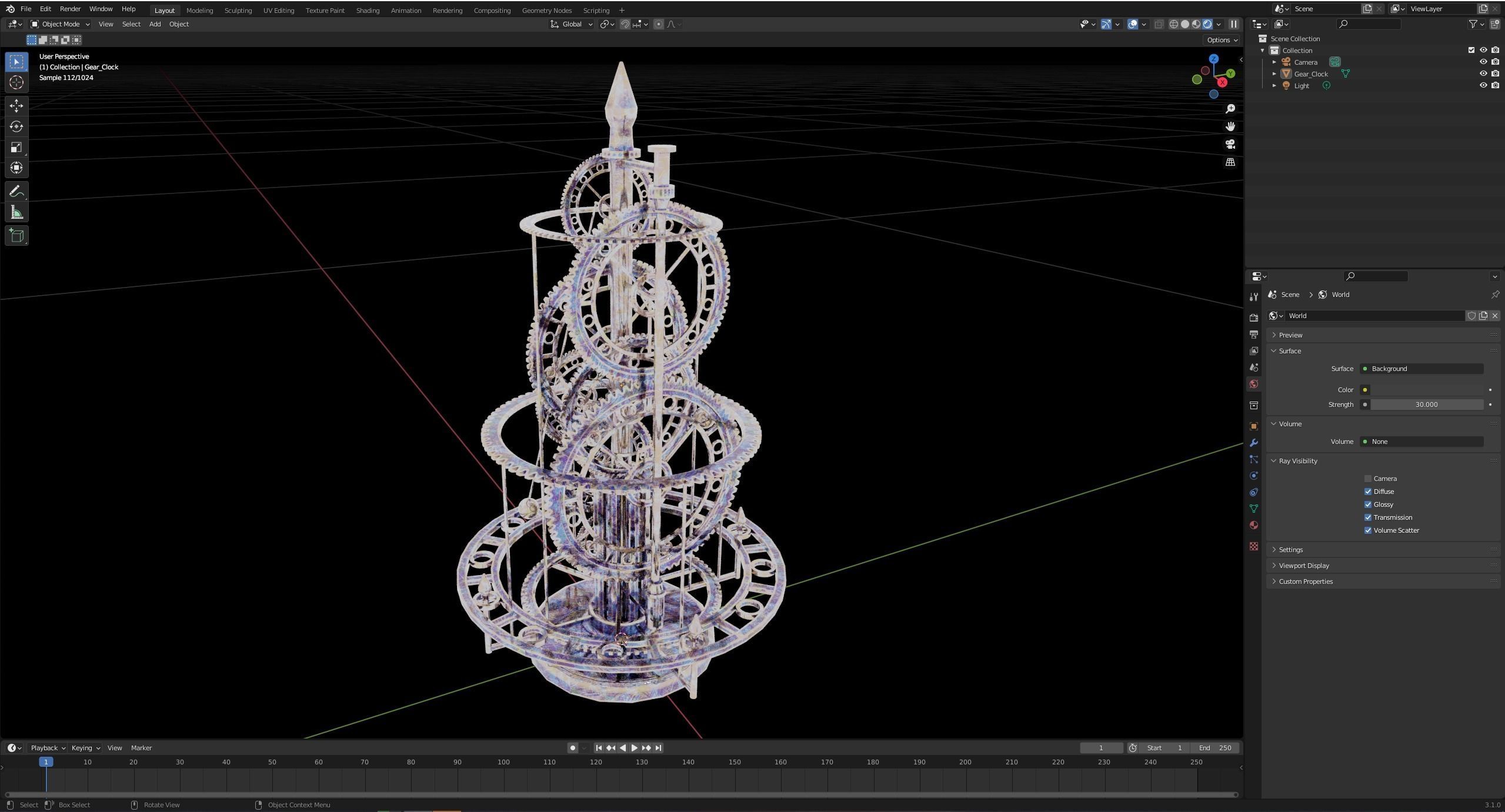The image size is (1505, 812).
Task: Uncheck Volume Scatter ray visibility
Action: [1367, 530]
